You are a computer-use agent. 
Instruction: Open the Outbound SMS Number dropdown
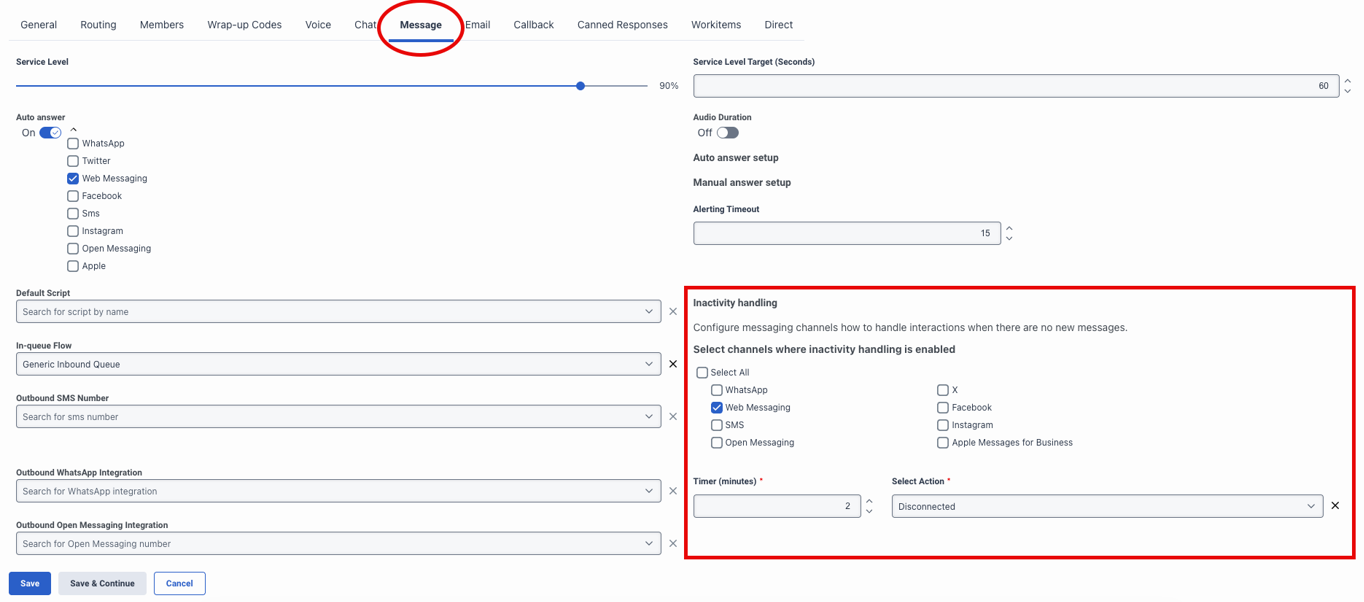pos(649,417)
